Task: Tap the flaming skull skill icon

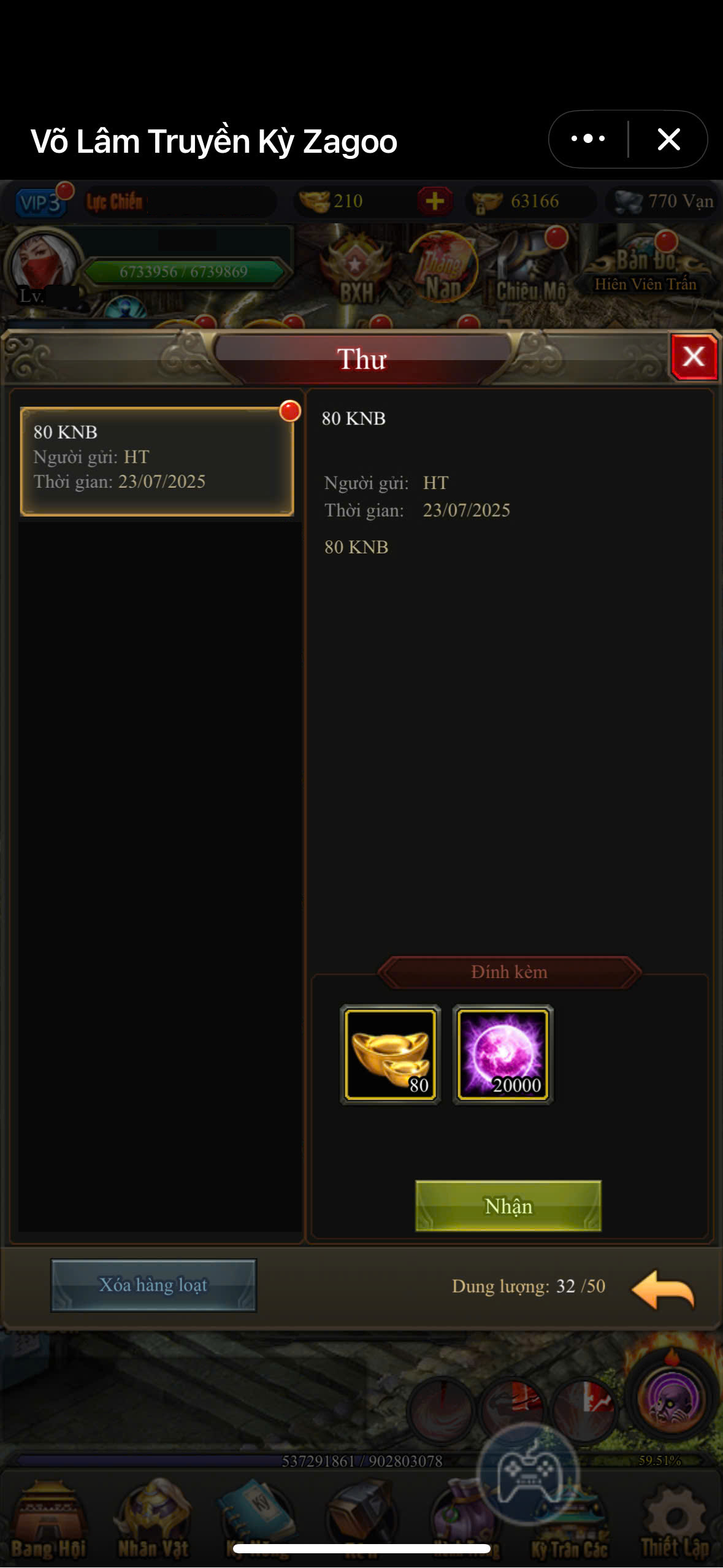Action: 671,1399
